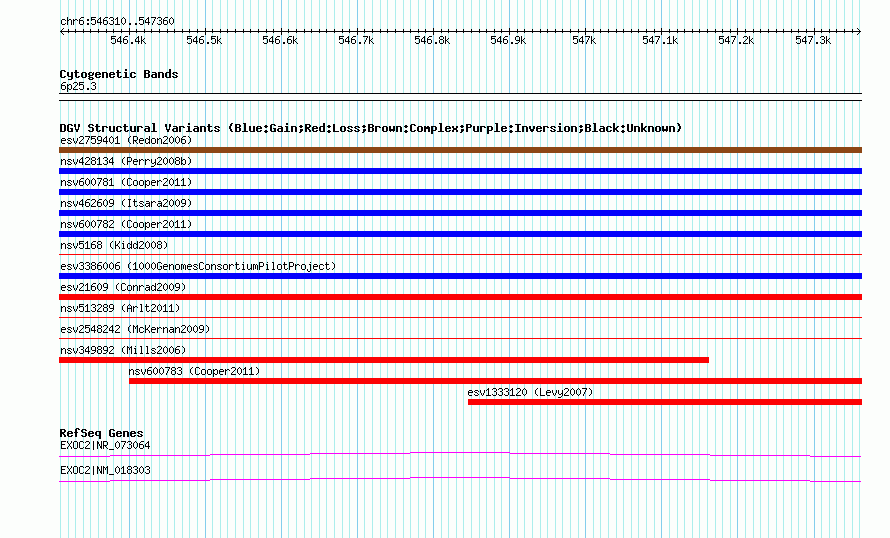Image resolution: width=890 pixels, height=538 pixels.
Task: Click the DGV Structural Variants track title
Action: (371, 128)
